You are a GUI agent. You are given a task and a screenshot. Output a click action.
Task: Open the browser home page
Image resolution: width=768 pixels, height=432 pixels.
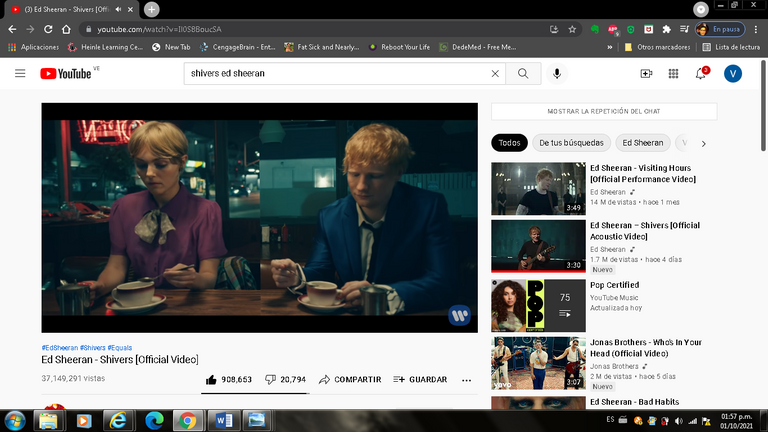click(66, 29)
